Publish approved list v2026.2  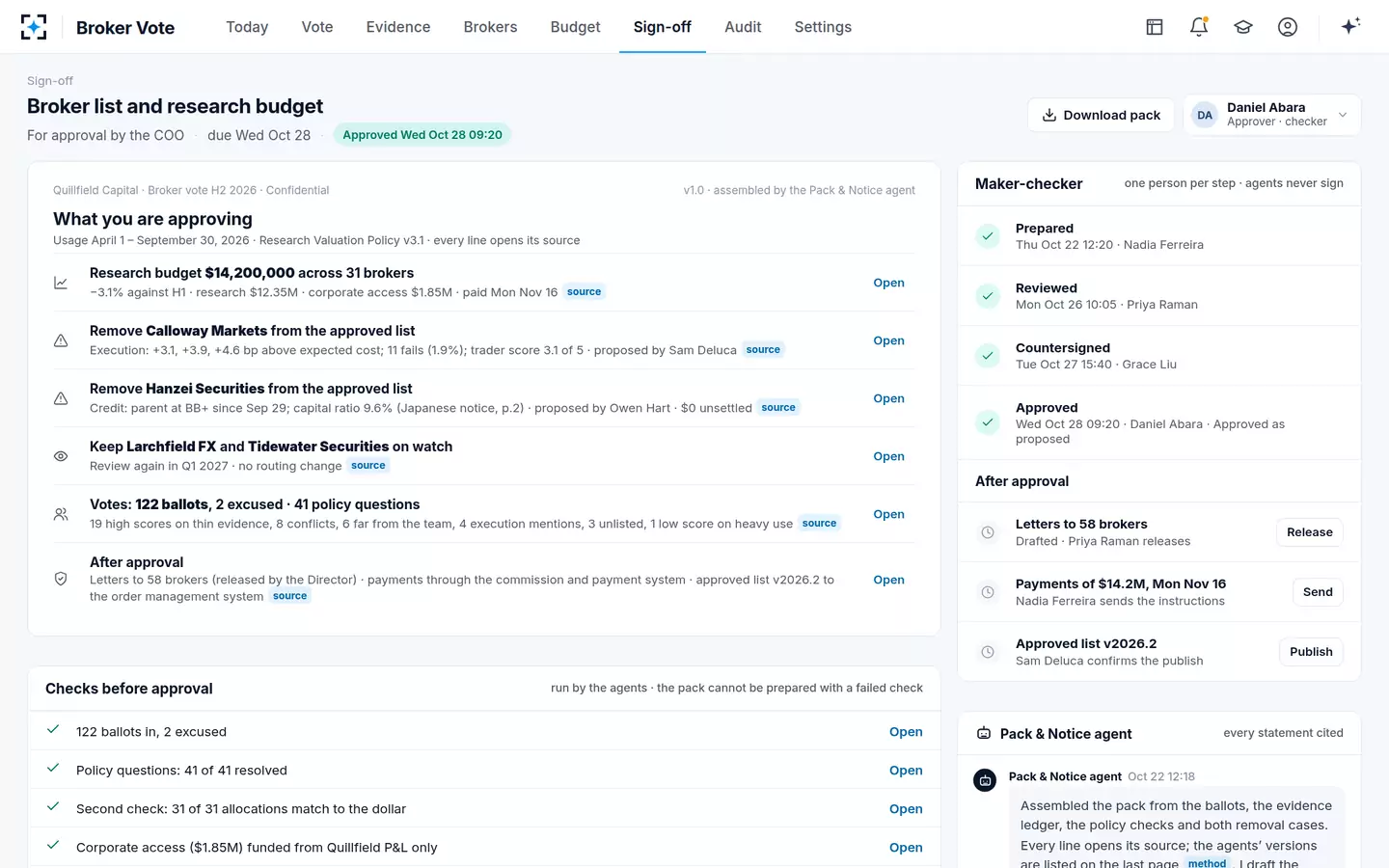[x=1311, y=652]
